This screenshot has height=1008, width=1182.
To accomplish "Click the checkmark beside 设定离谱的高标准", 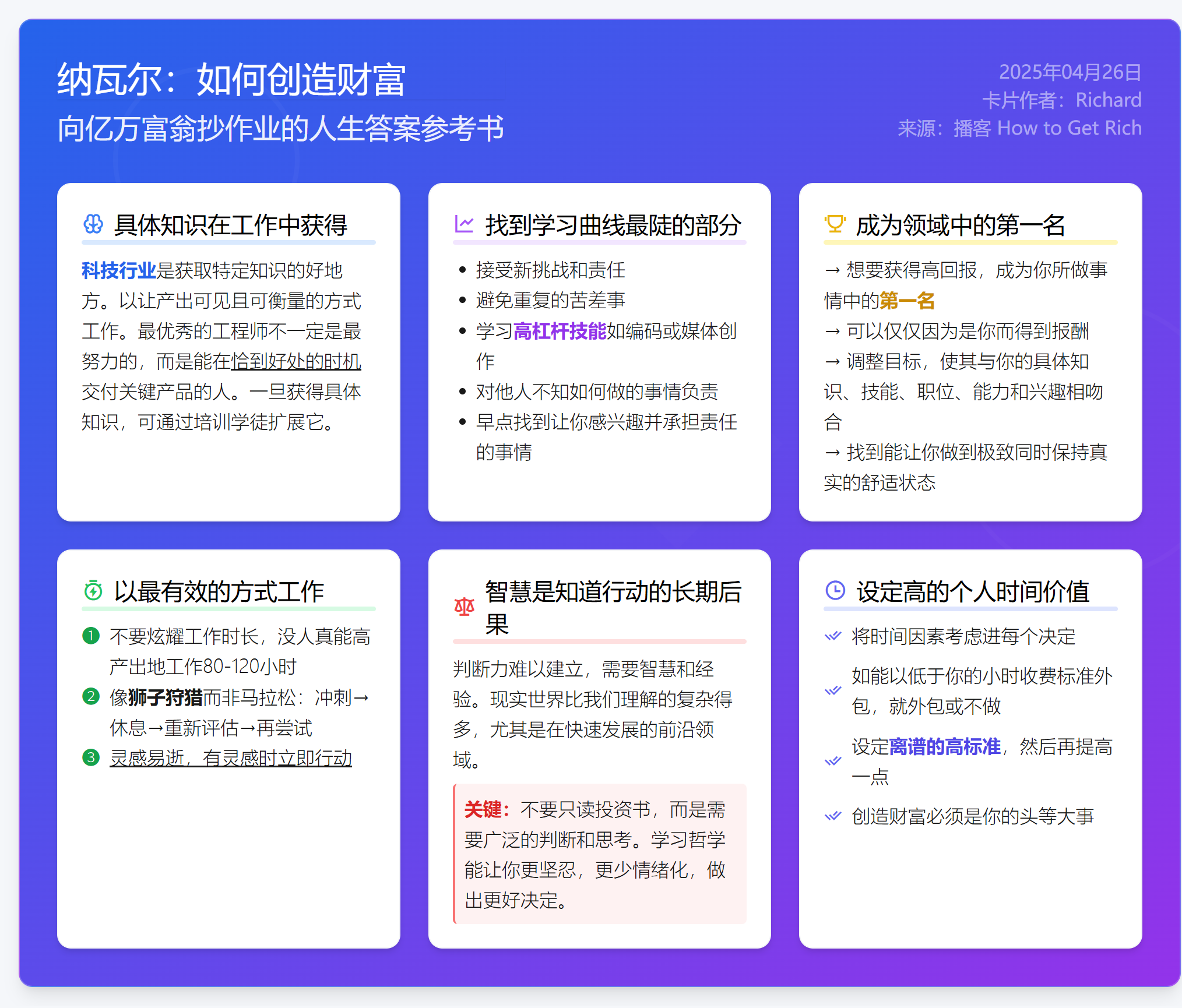I will tap(833, 761).
